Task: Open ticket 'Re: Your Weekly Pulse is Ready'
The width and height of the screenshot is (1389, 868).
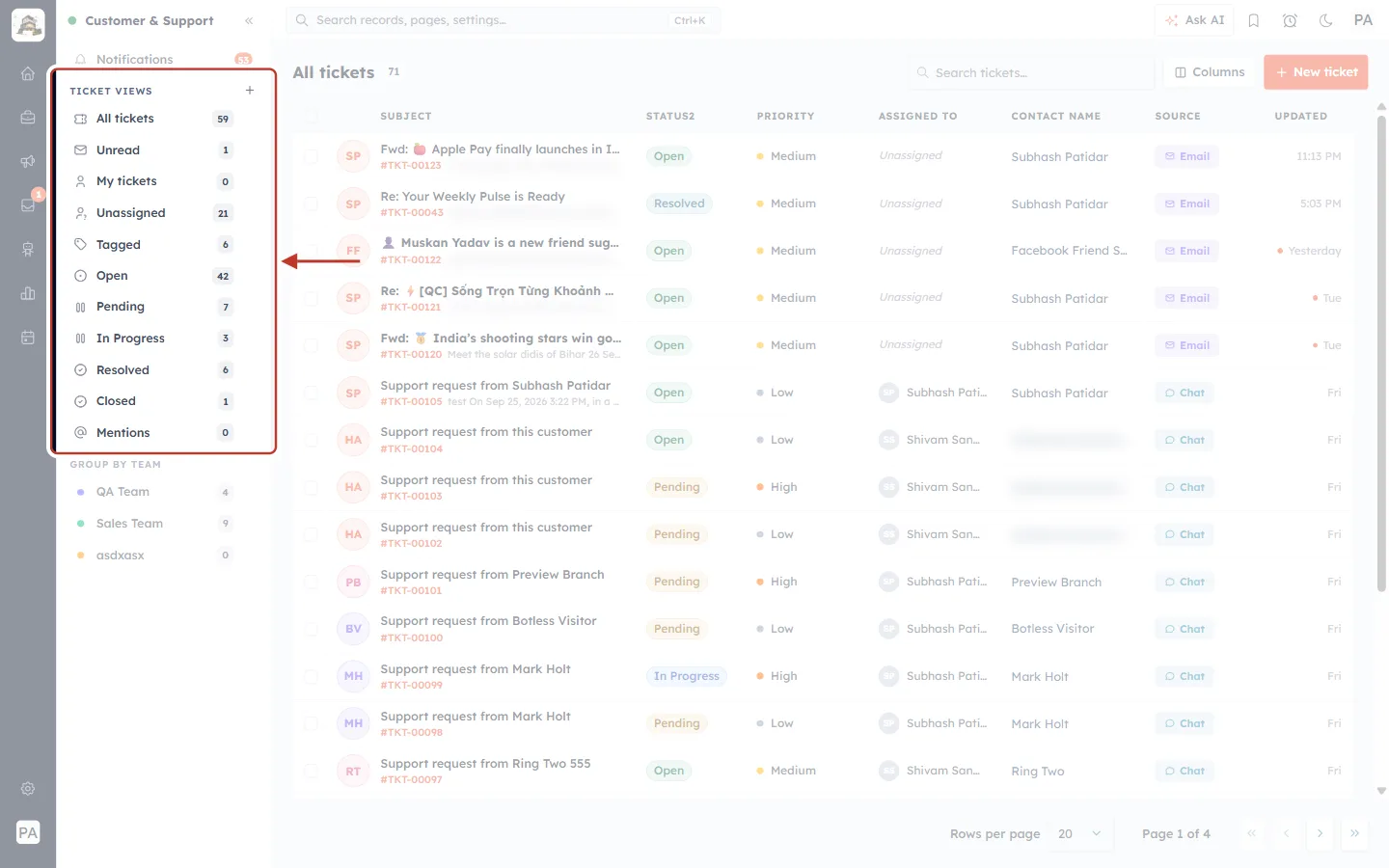Action: pyautogui.click(x=473, y=197)
